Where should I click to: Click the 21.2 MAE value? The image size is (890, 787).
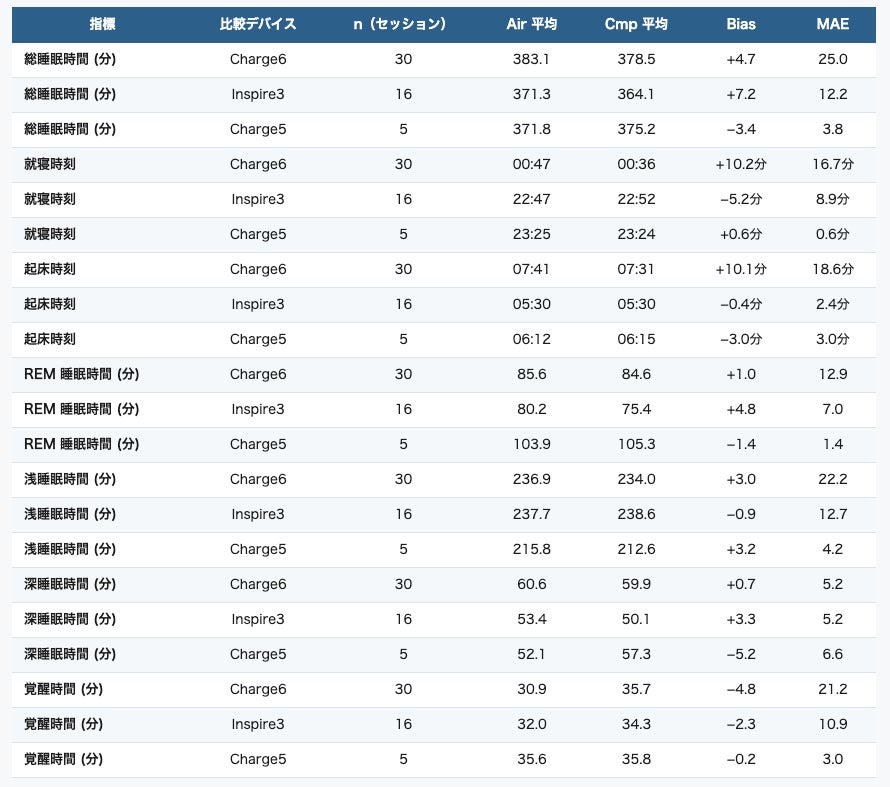[833, 689]
